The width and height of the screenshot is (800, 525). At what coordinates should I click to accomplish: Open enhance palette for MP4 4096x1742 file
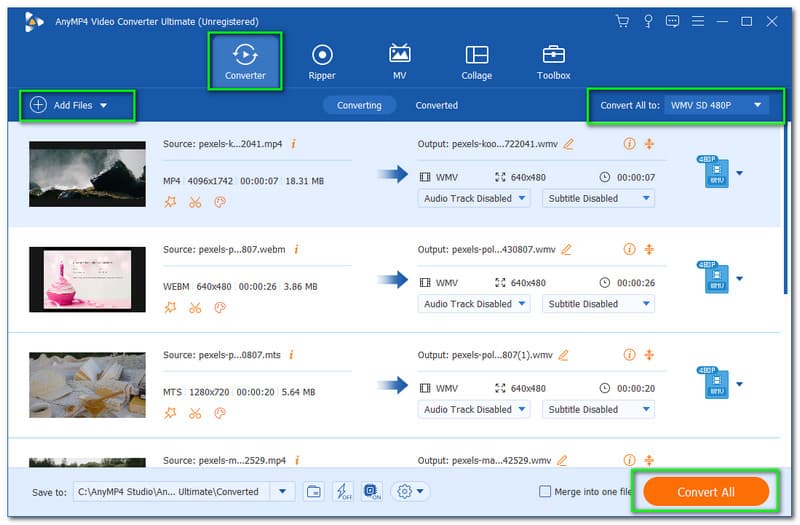[220, 202]
